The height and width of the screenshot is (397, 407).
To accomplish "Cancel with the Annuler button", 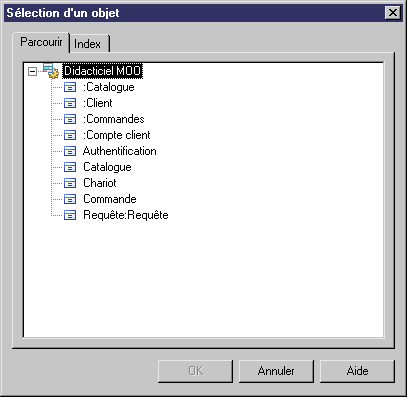I will (276, 371).
